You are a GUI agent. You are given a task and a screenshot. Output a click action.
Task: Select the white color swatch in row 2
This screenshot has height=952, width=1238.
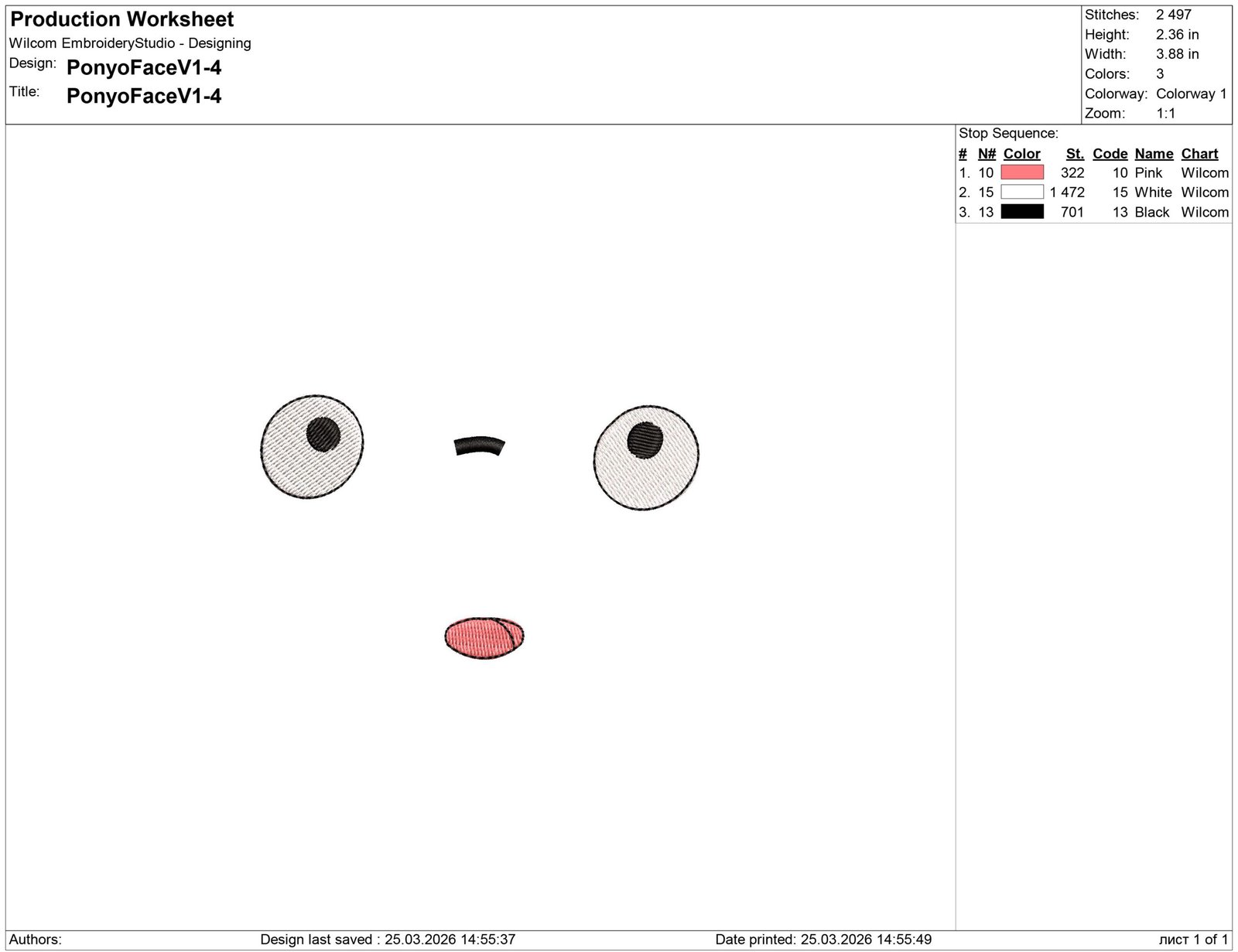click(x=1021, y=192)
